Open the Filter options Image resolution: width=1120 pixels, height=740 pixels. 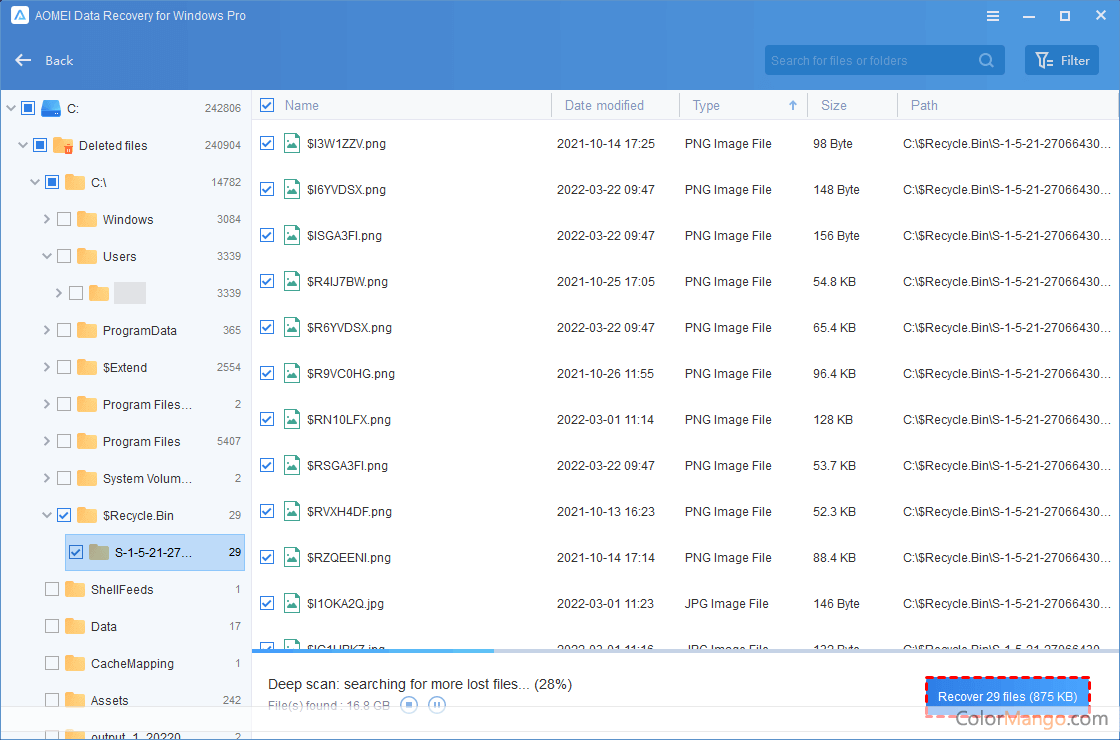1062,60
